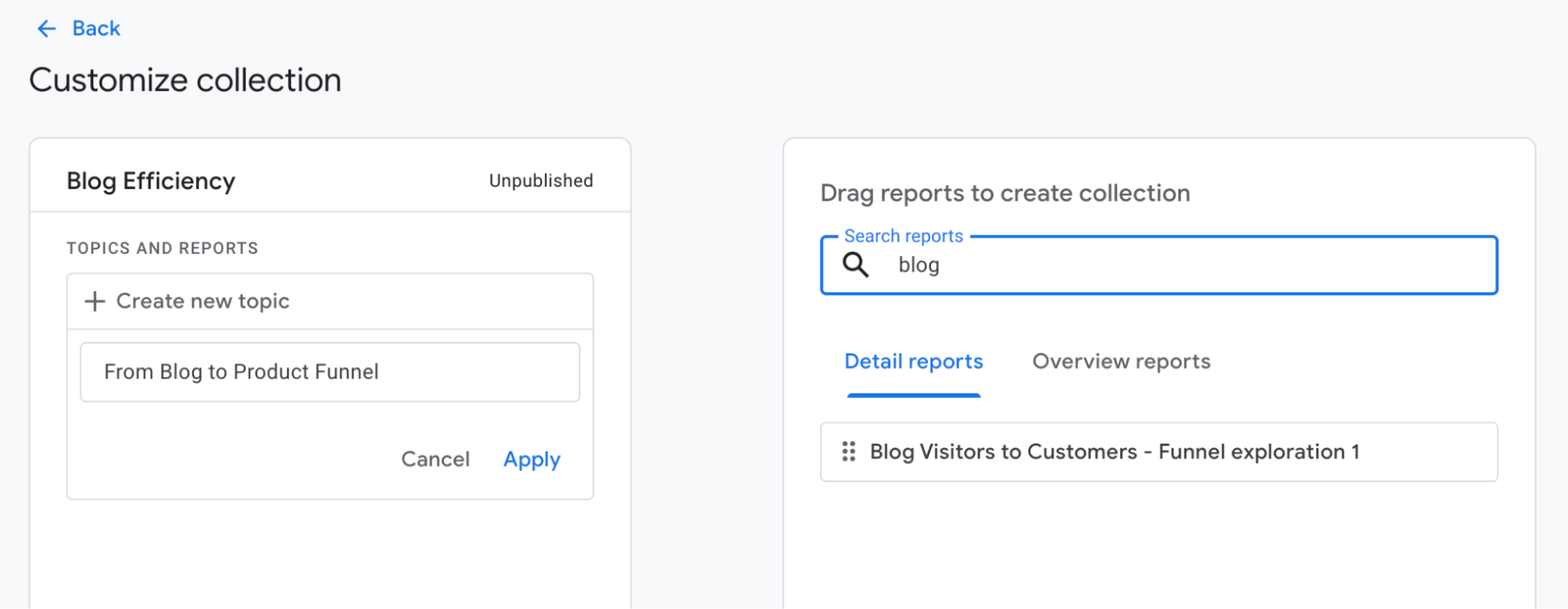Open the Overview reports tab

pyautogui.click(x=1121, y=362)
